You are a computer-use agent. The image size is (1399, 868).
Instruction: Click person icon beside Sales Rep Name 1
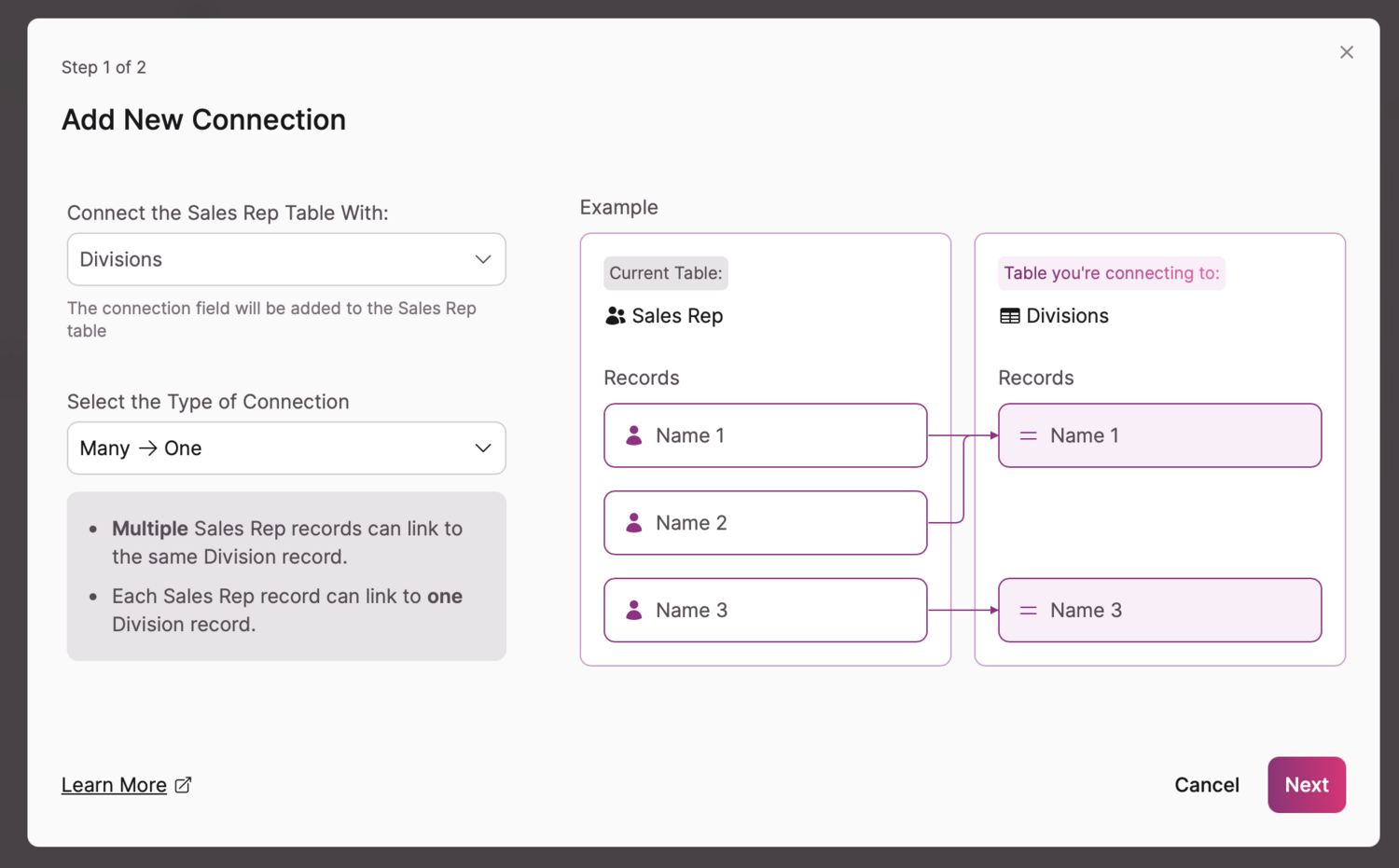[x=634, y=435]
